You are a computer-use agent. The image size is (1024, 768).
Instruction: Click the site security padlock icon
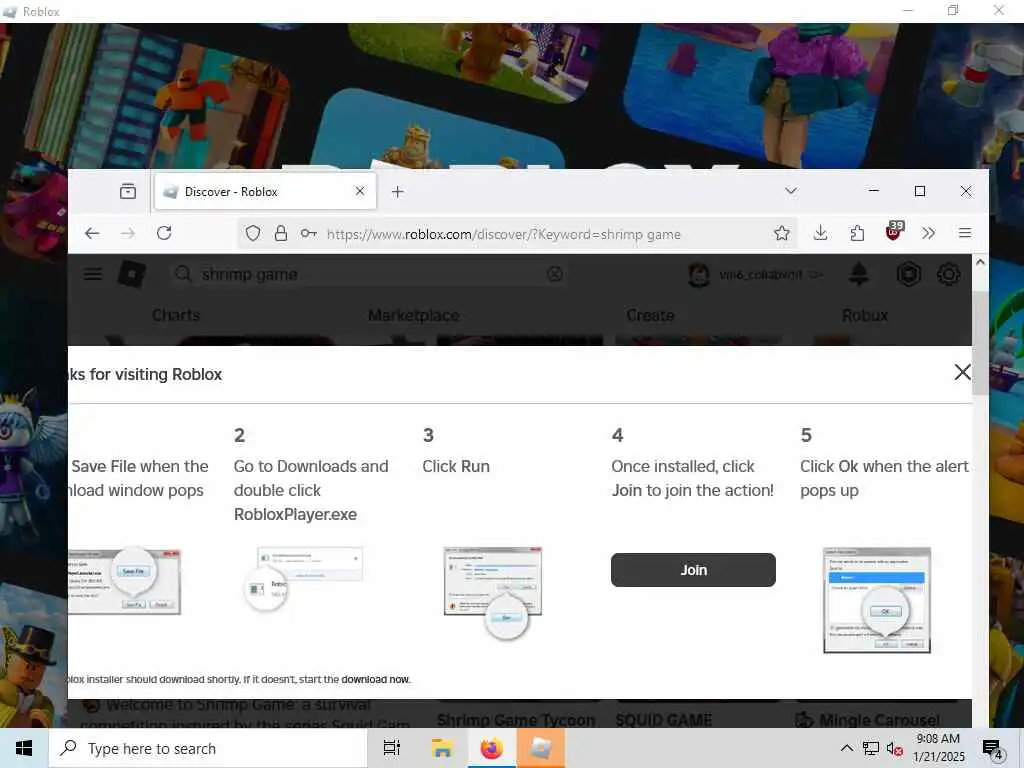281,233
